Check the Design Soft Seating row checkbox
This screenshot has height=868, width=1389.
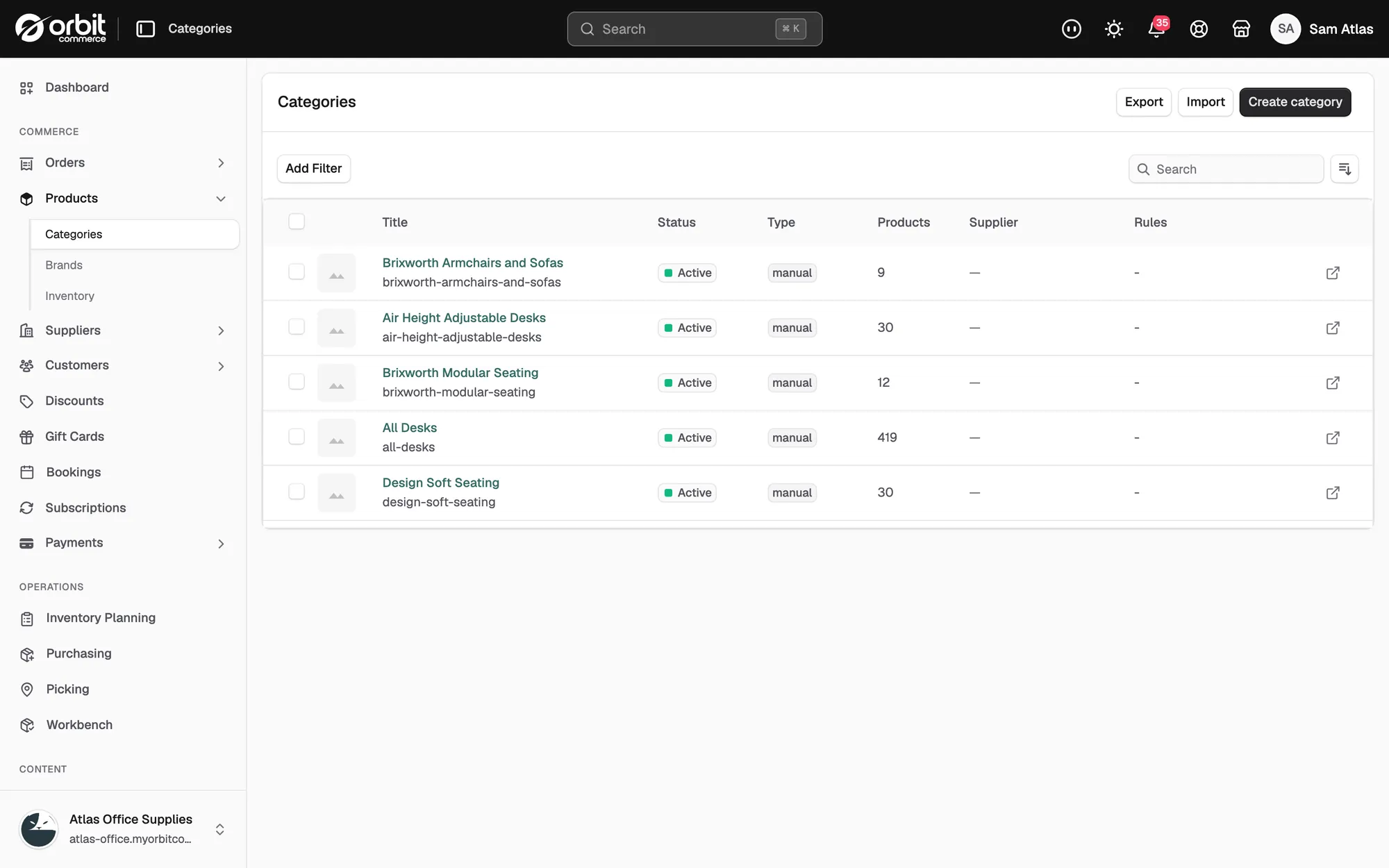297,491
